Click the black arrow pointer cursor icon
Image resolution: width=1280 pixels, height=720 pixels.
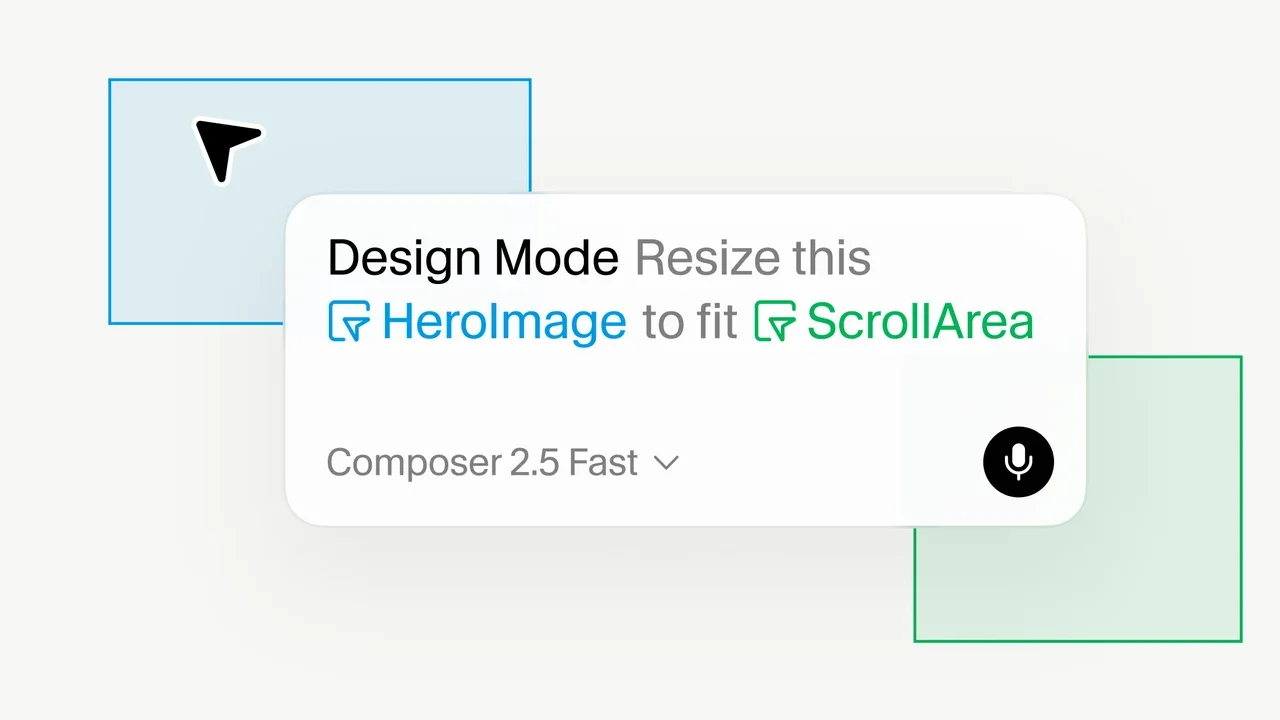(x=227, y=150)
